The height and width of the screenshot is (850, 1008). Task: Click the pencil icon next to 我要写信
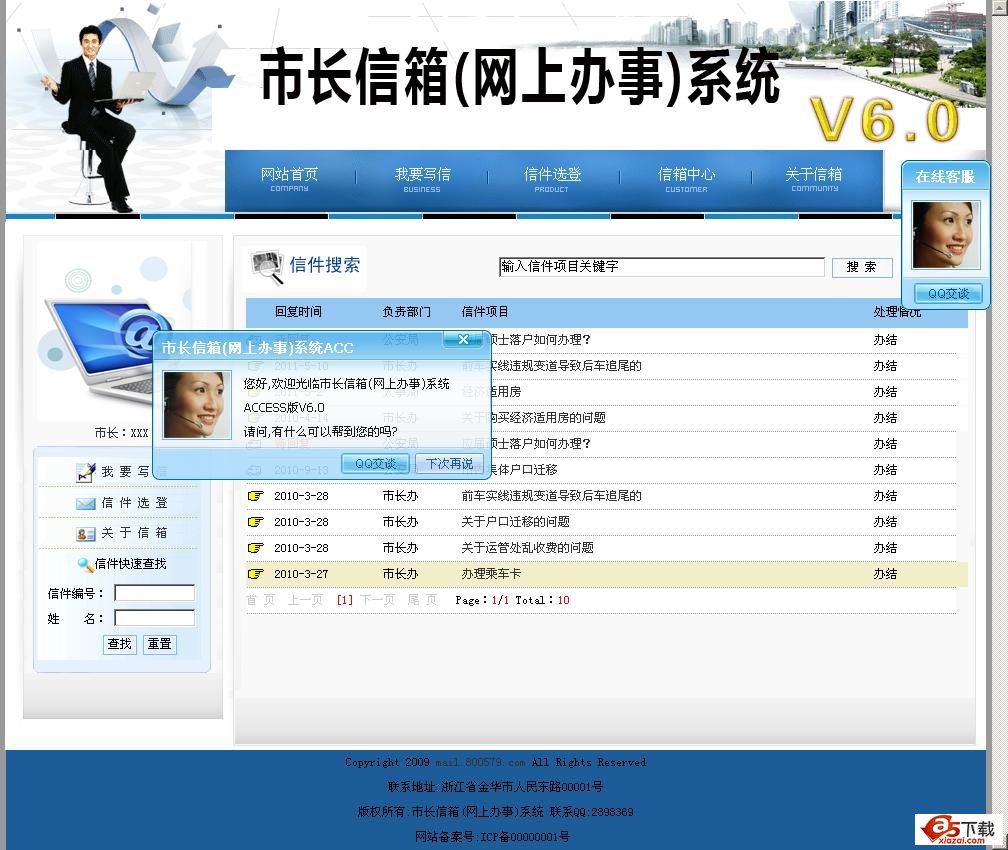(86, 472)
